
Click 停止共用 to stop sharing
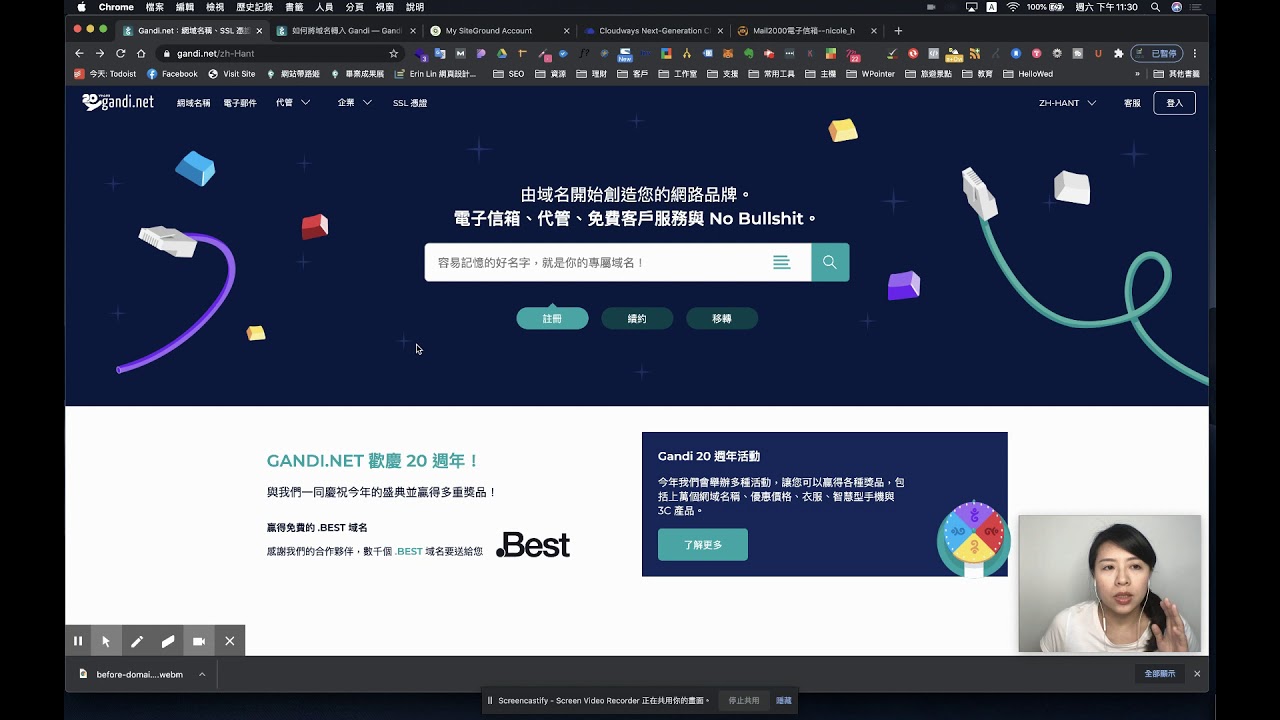click(x=743, y=701)
